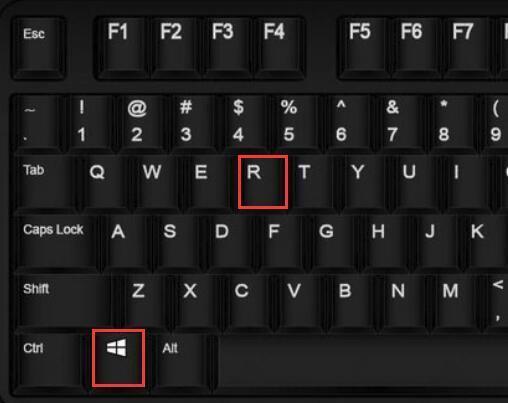Image resolution: width=508 pixels, height=403 pixels.
Task: Toggle the Caps Lock key
Action: click(x=57, y=242)
